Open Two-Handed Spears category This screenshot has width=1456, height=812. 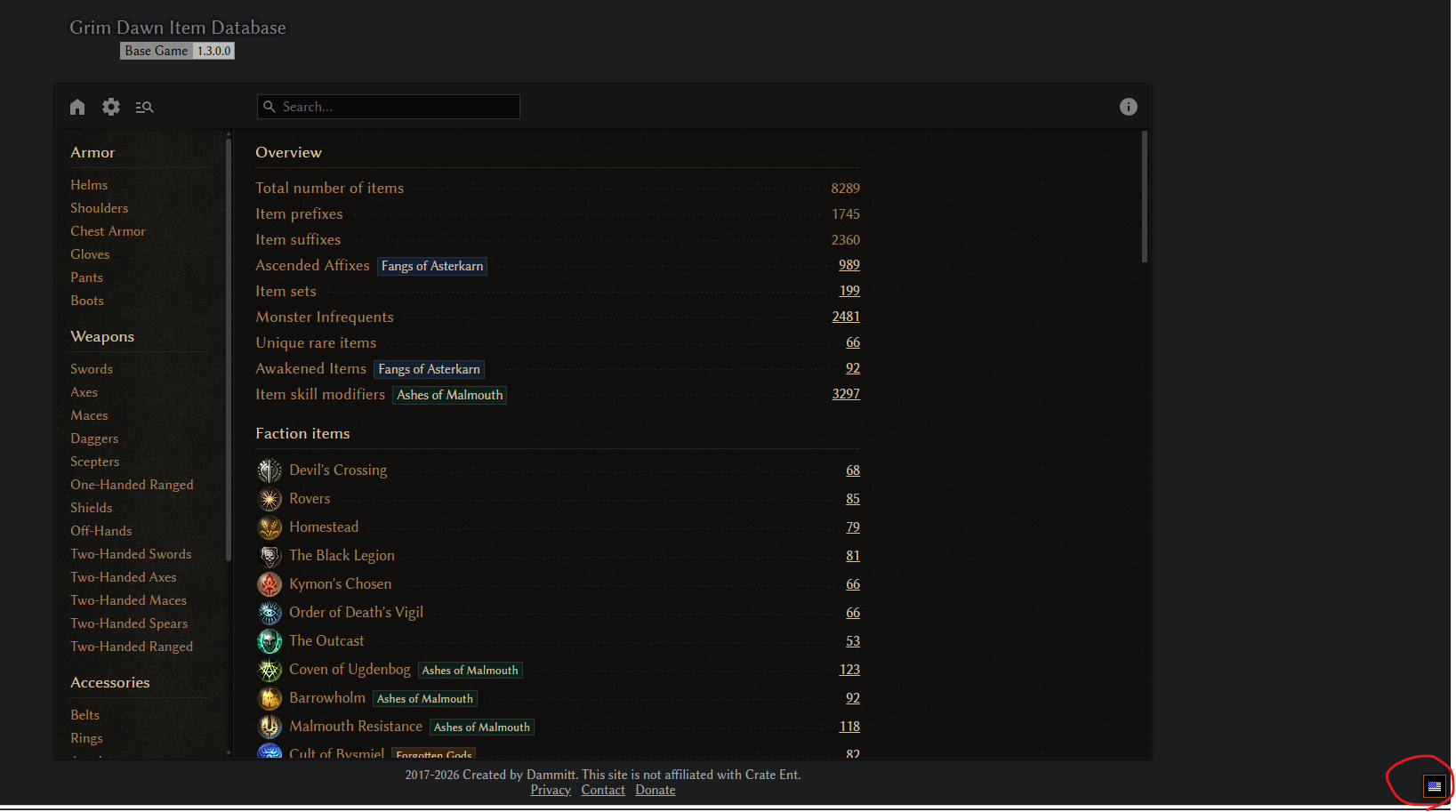pyautogui.click(x=129, y=623)
